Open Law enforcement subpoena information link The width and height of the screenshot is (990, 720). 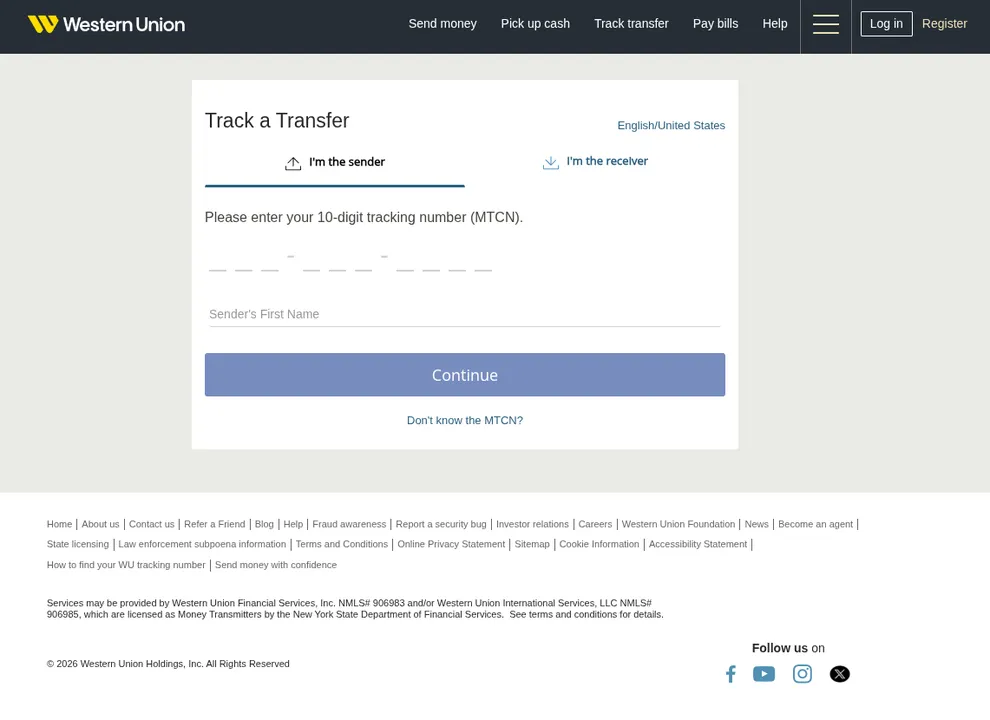coord(202,544)
